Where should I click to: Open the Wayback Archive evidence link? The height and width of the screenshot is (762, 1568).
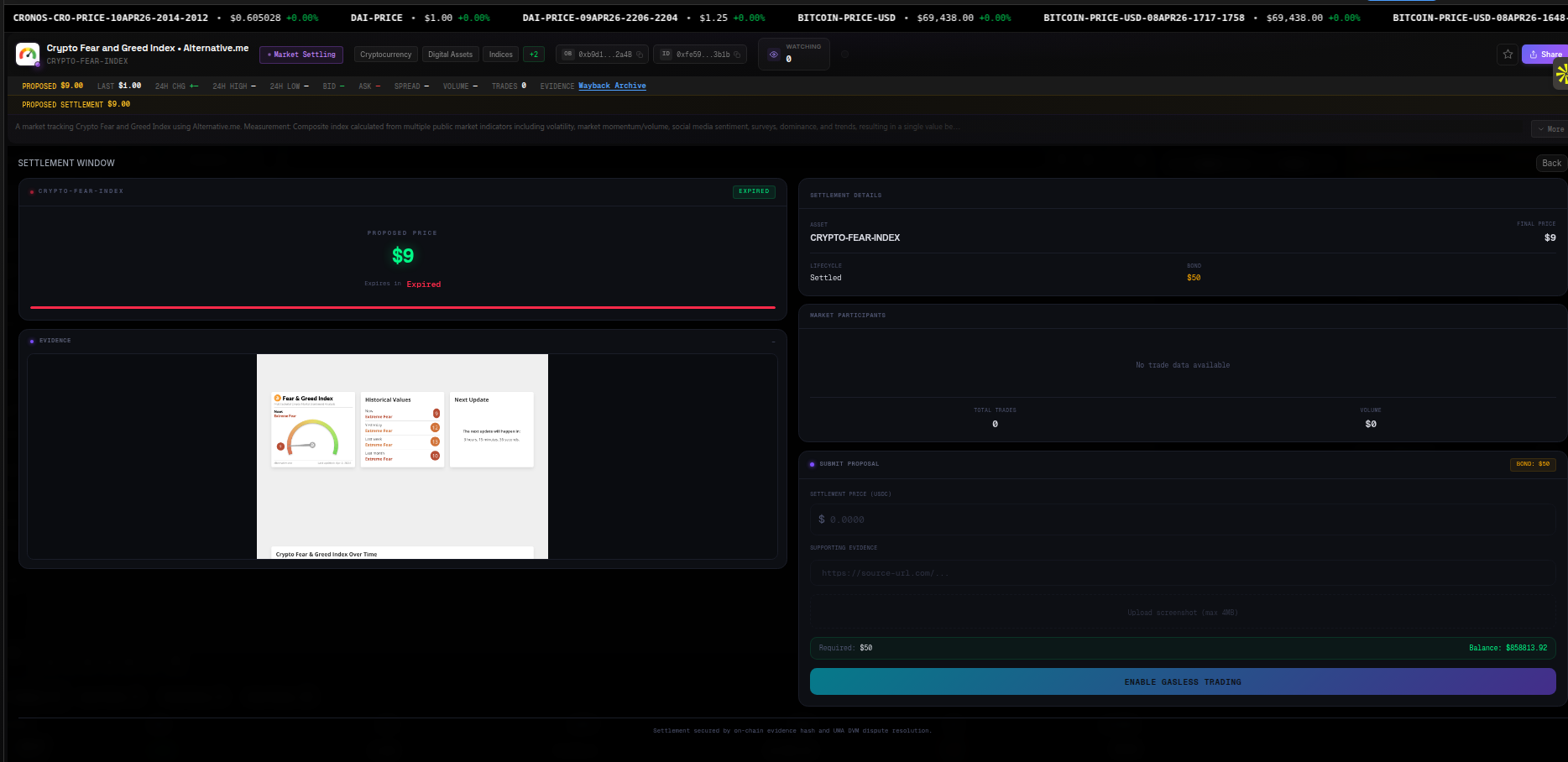pyautogui.click(x=612, y=86)
